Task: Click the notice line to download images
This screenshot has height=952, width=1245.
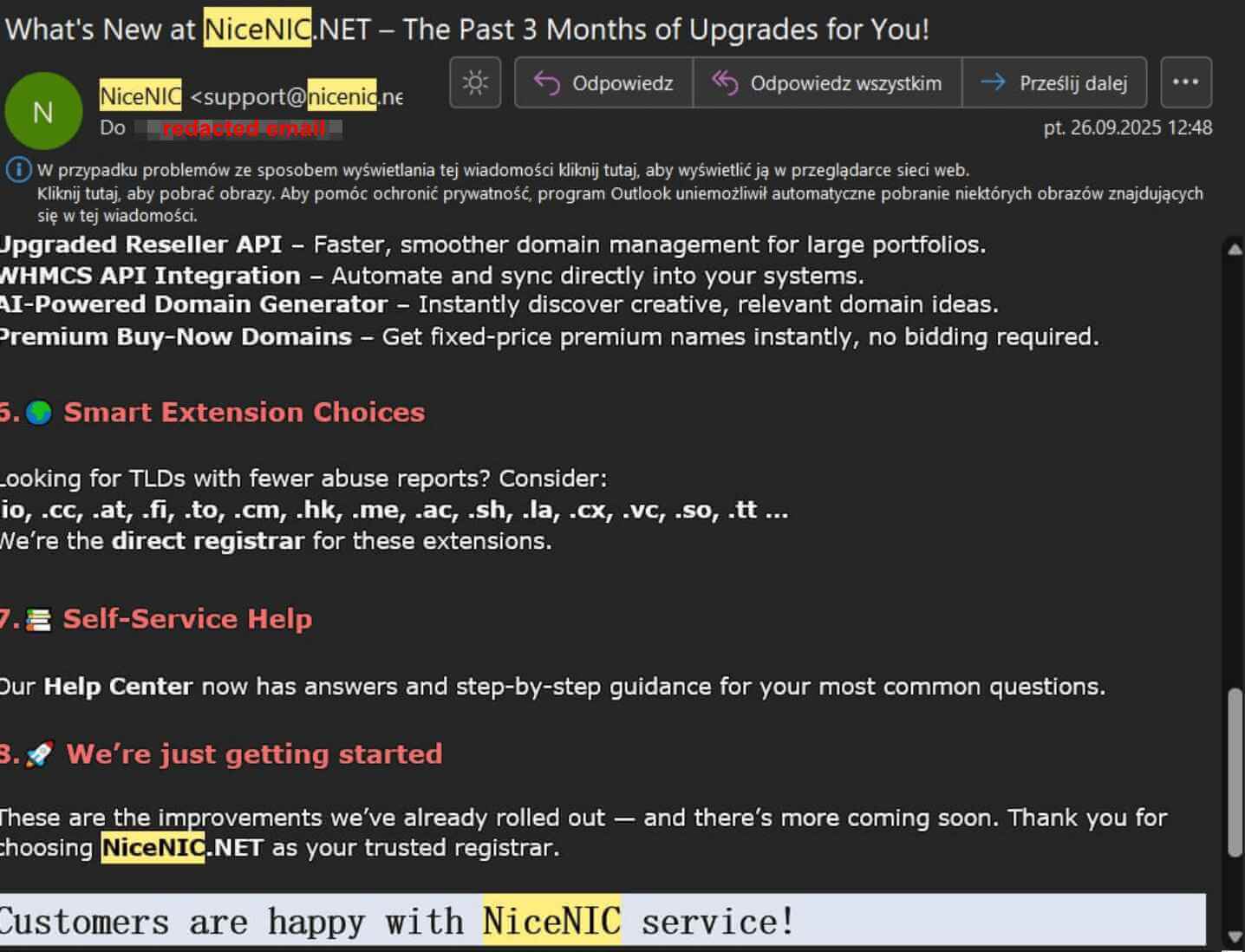Action: pos(607,193)
